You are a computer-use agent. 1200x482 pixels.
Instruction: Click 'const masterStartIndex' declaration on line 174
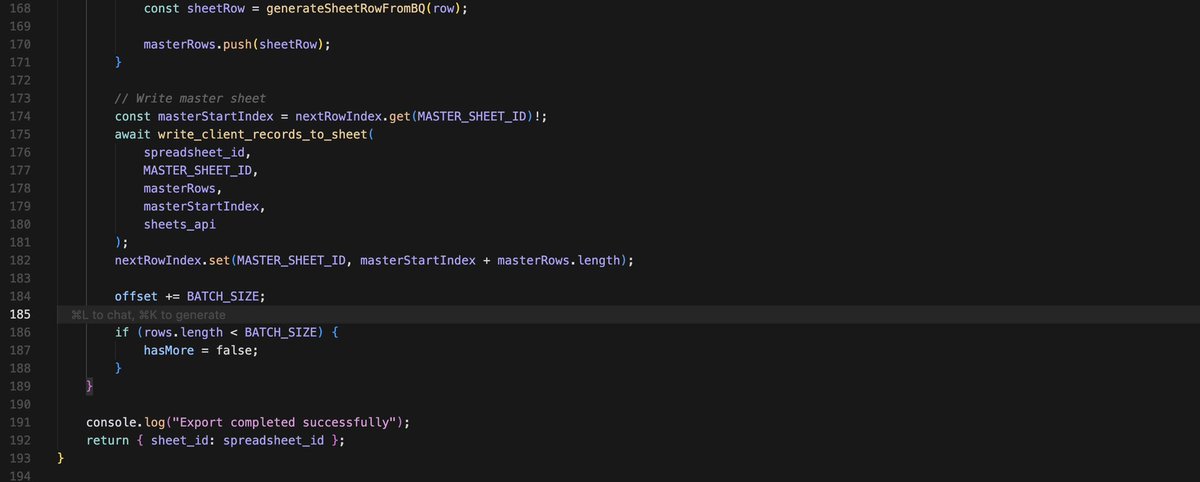194,116
